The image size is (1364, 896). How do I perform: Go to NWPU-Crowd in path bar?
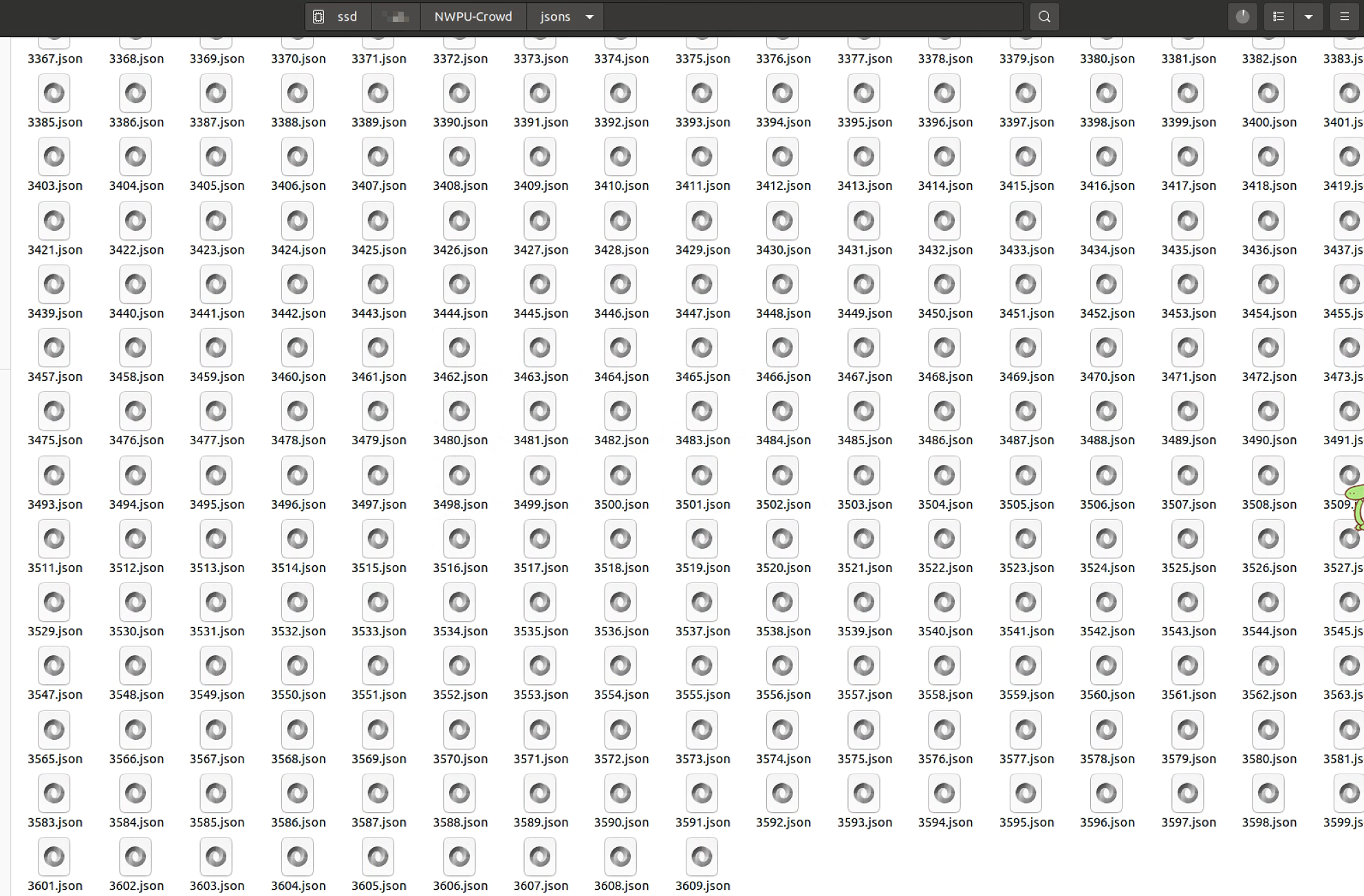click(473, 17)
